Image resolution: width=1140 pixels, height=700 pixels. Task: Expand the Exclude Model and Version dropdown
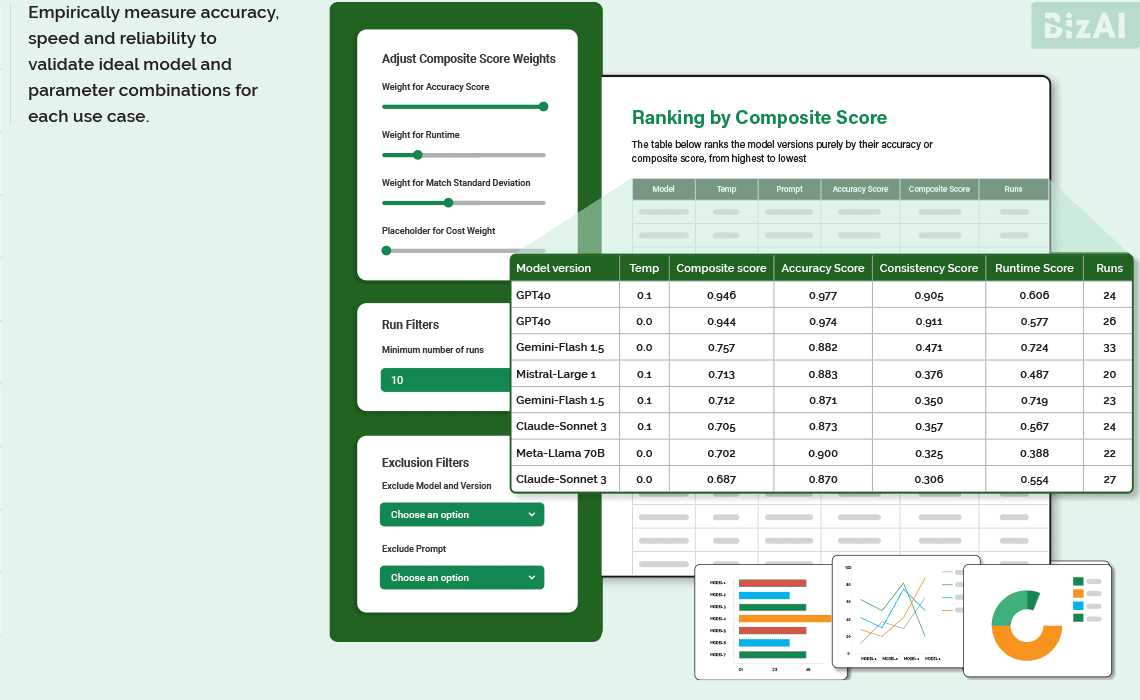[462, 515]
